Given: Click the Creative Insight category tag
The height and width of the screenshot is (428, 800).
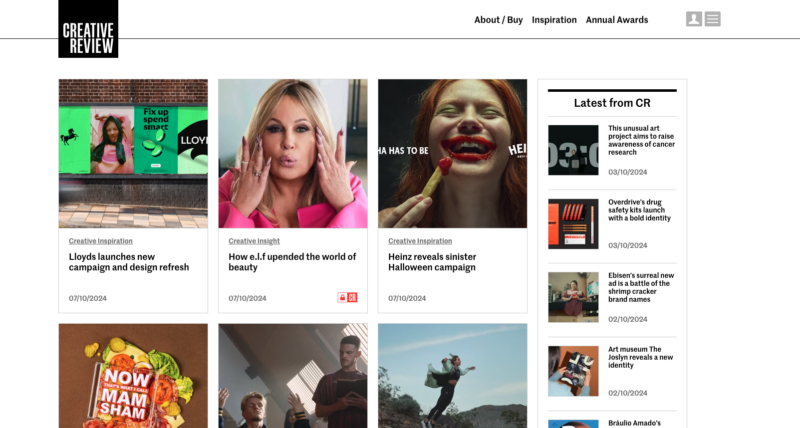Looking at the screenshot, I should [254, 241].
